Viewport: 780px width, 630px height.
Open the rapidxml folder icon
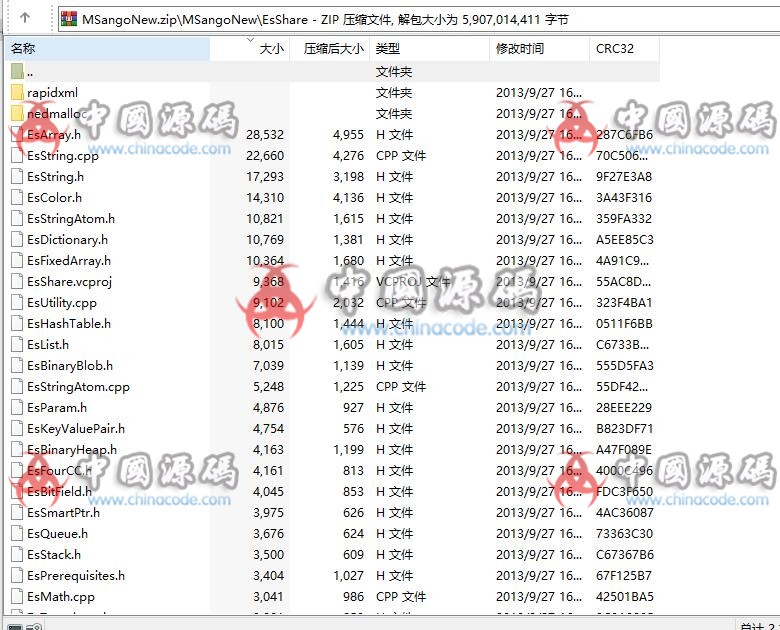point(17,92)
